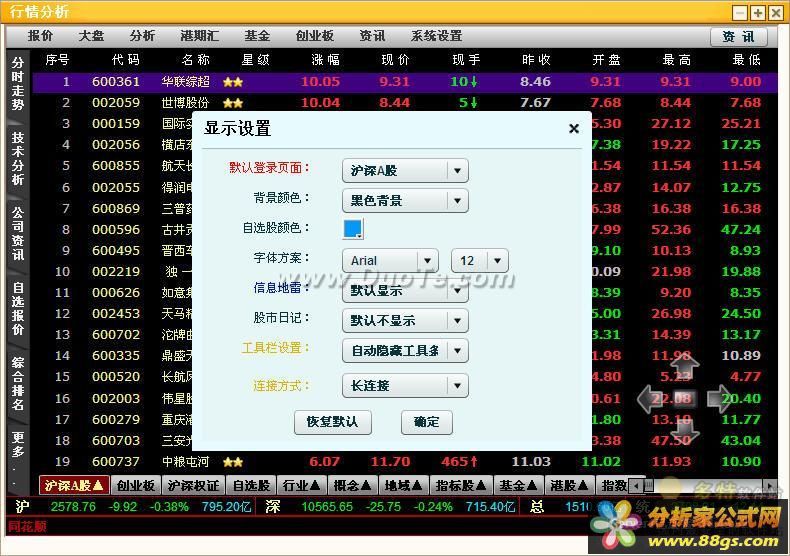The width and height of the screenshot is (790, 556).
Task: Open the font size 12 dropdown
Action: click(x=480, y=261)
